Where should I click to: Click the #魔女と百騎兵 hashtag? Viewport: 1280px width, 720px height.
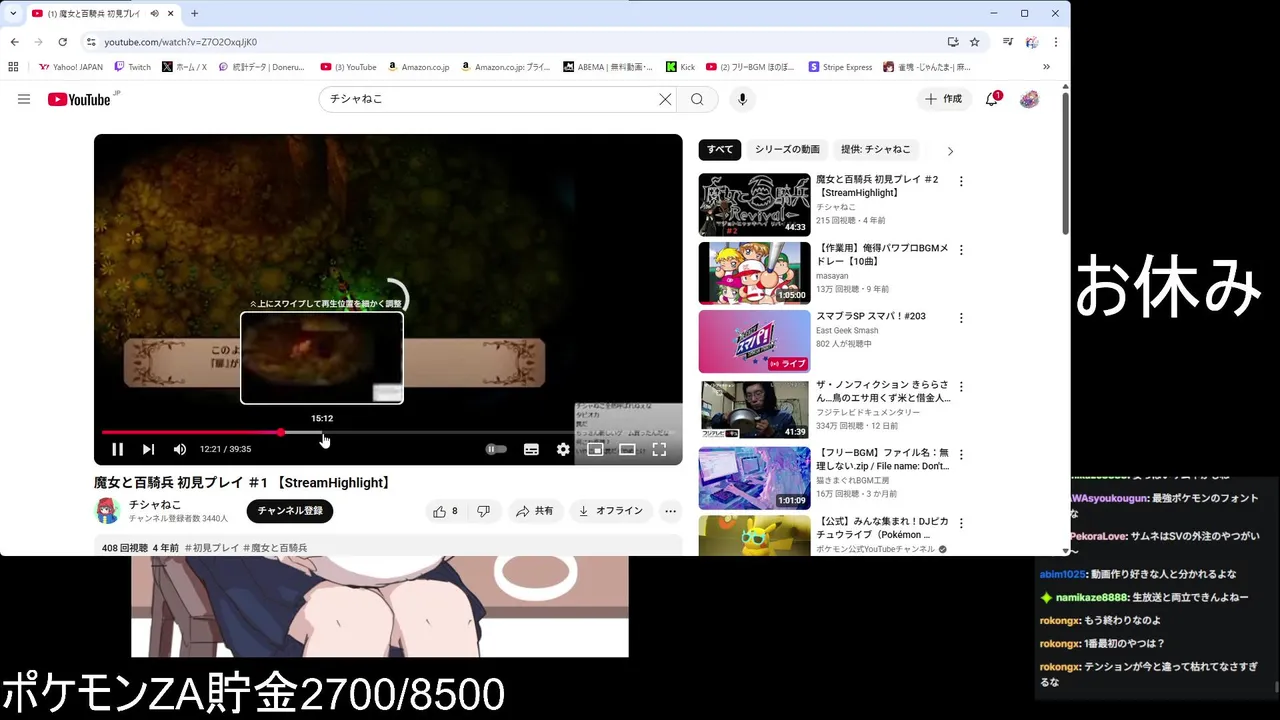pyautogui.click(x=276, y=548)
